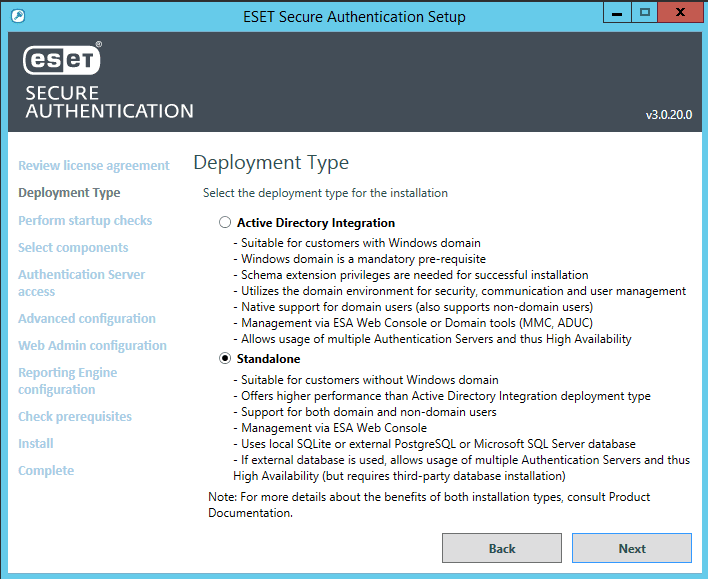This screenshot has height=579, width=708.
Task: Click the Authentication Server access step
Action: [x=81, y=283]
